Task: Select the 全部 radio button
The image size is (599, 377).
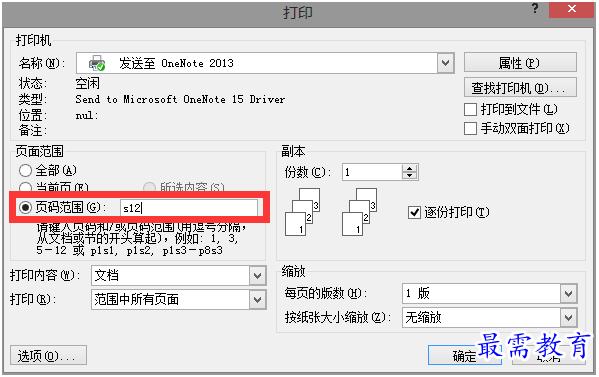Action: (25, 170)
